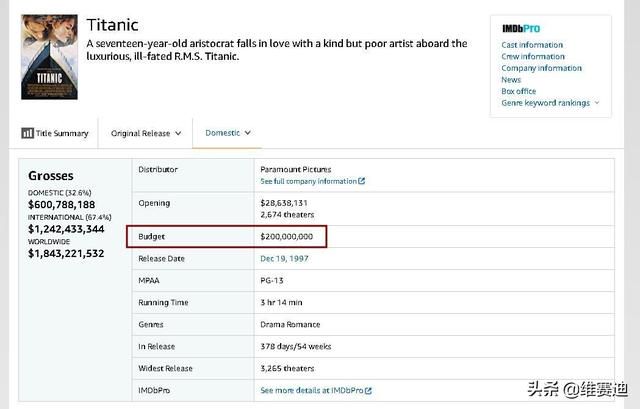Click the Widest Release row label
640x409 pixels.
[x=165, y=369]
